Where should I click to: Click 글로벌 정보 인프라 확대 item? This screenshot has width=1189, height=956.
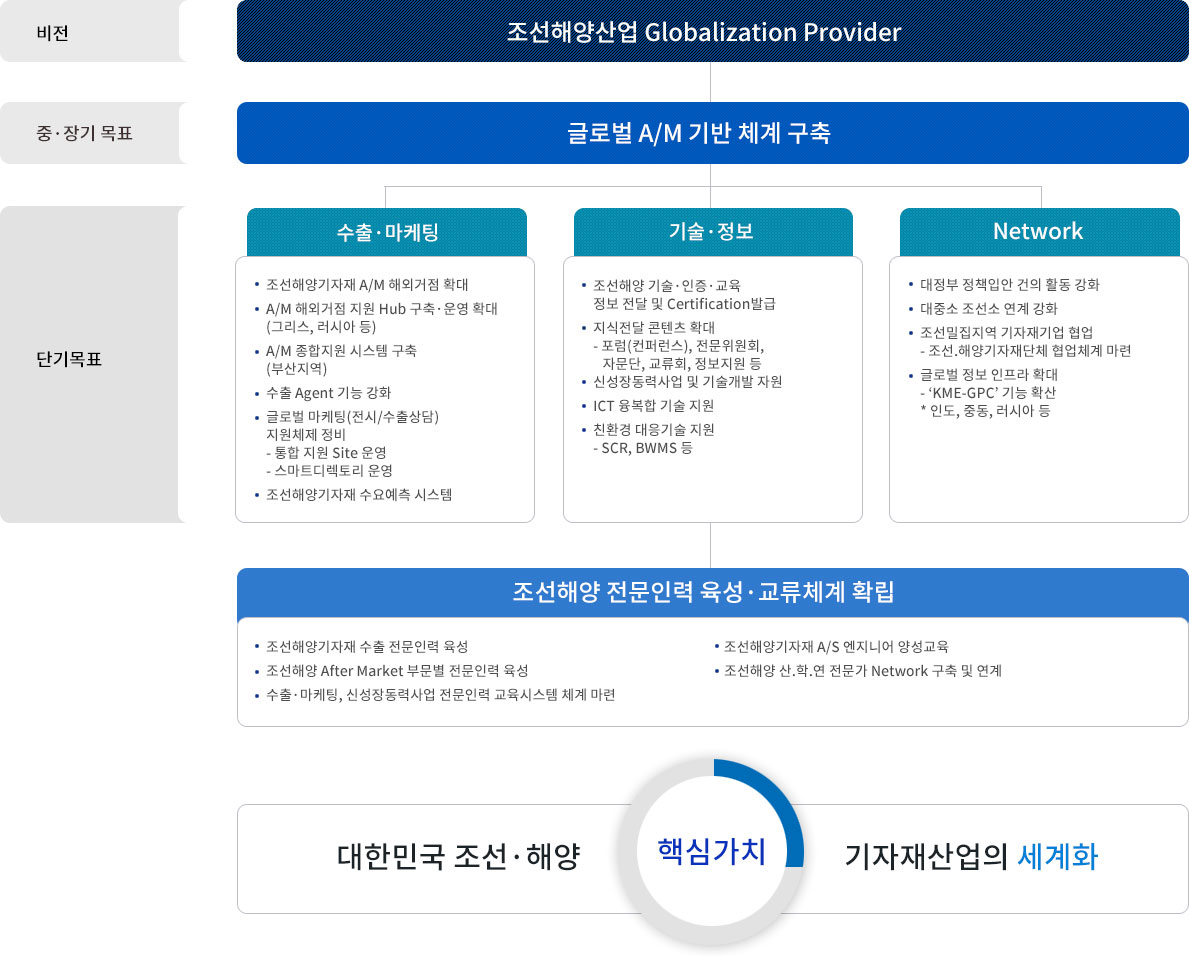coord(989,375)
